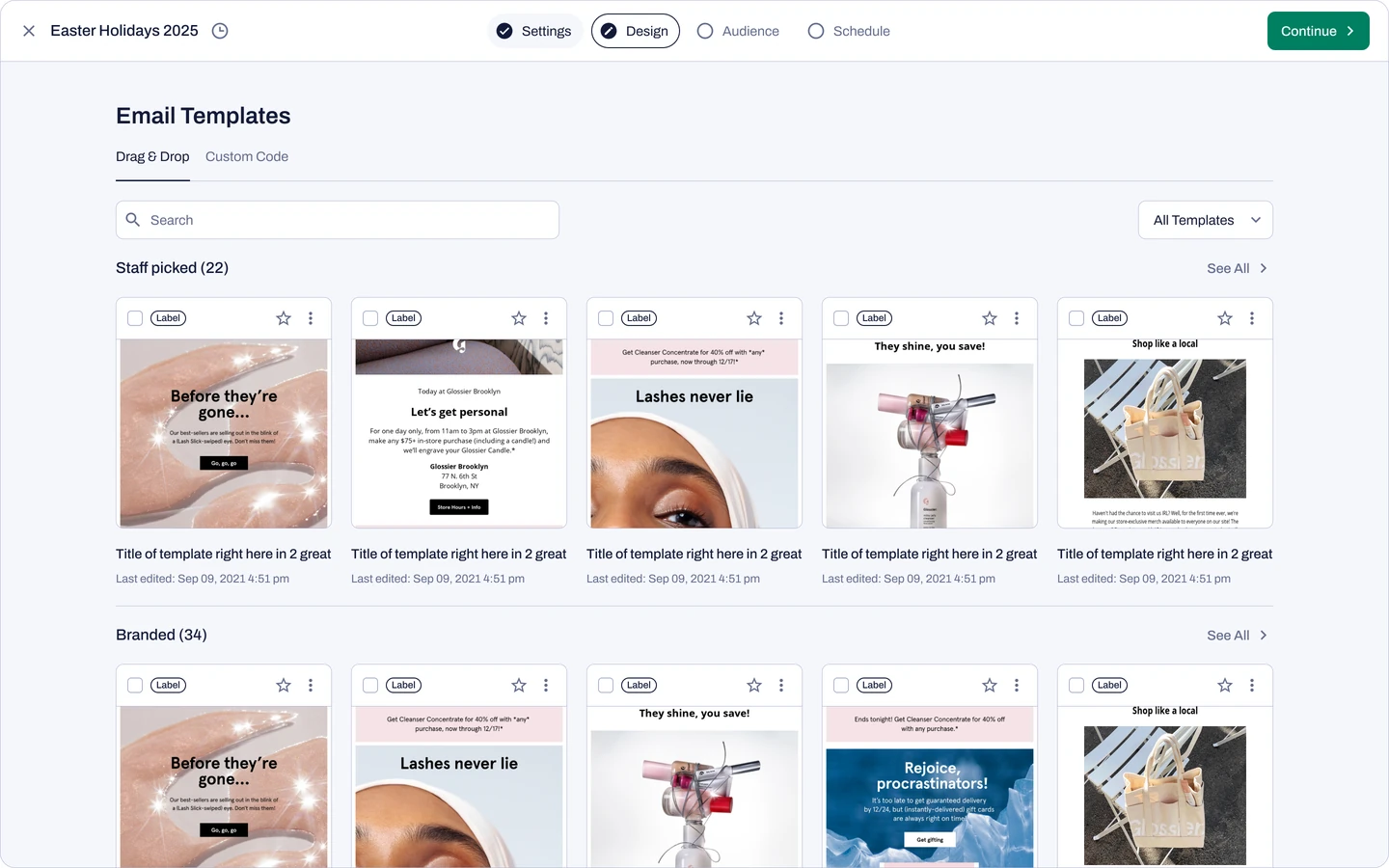This screenshot has height=868, width=1389.
Task: Jump to the Audience step
Action: coord(738,31)
